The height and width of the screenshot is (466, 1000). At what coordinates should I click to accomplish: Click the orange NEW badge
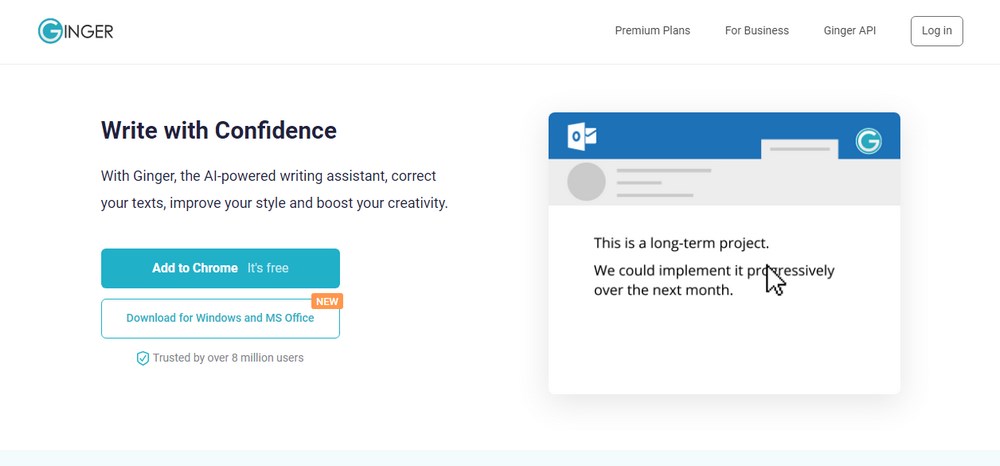tap(327, 302)
